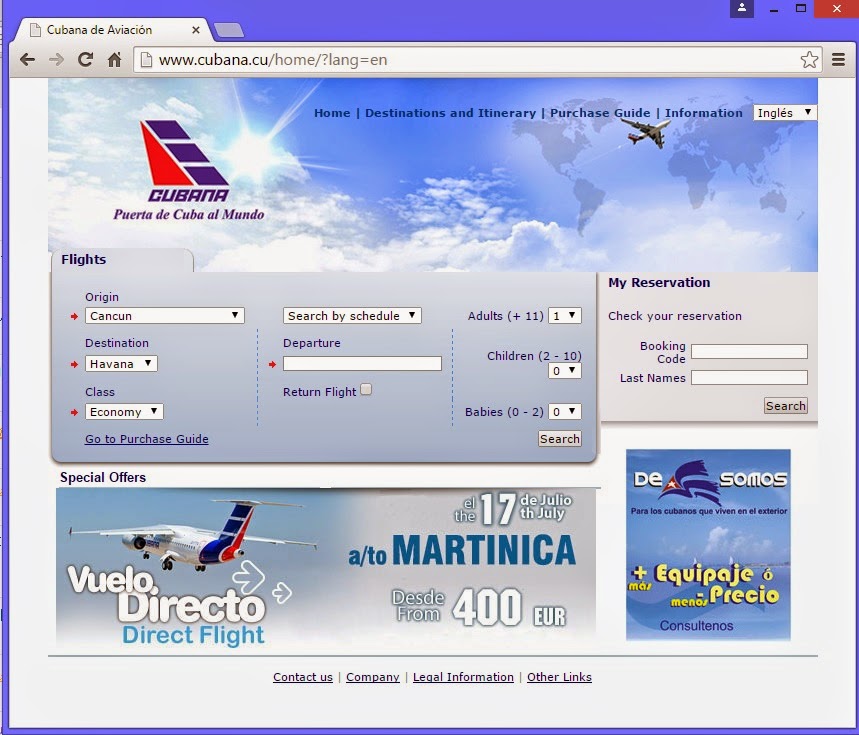Click the Chrome user profile icon
The width and height of the screenshot is (859, 735).
click(x=742, y=8)
